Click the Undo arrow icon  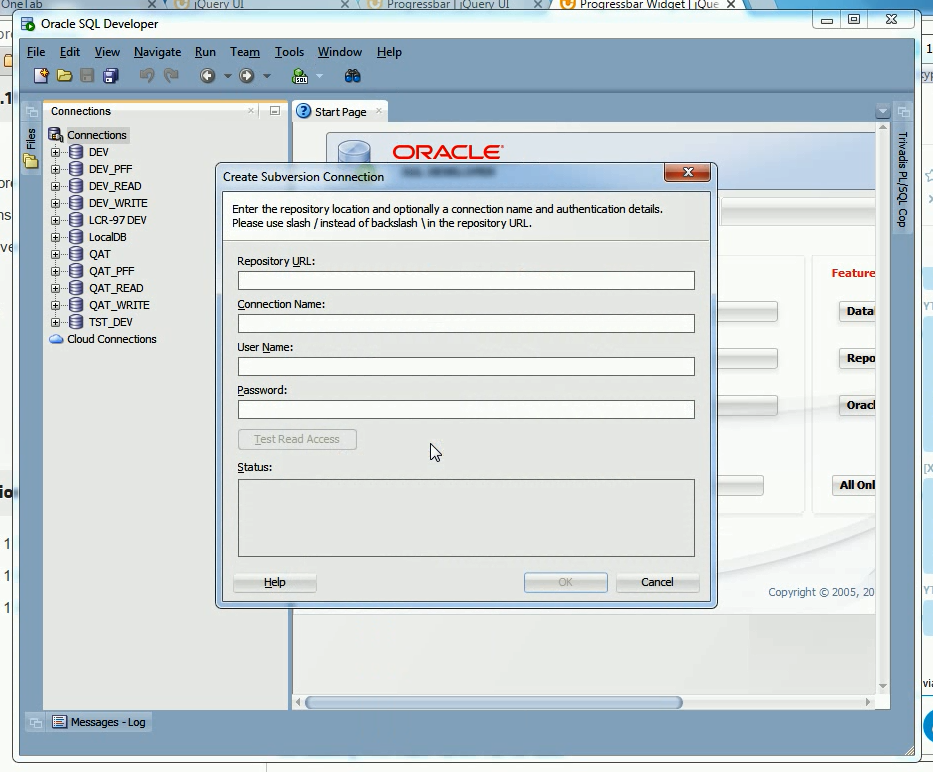[x=147, y=76]
